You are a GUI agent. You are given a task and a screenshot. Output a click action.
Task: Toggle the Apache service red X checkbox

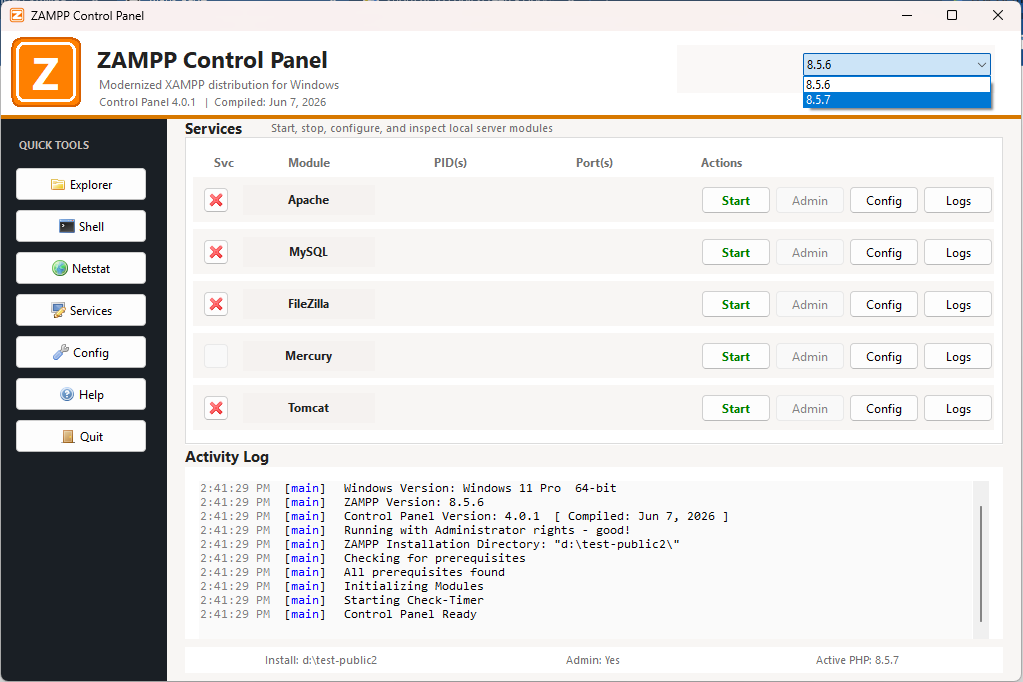pyautogui.click(x=216, y=200)
